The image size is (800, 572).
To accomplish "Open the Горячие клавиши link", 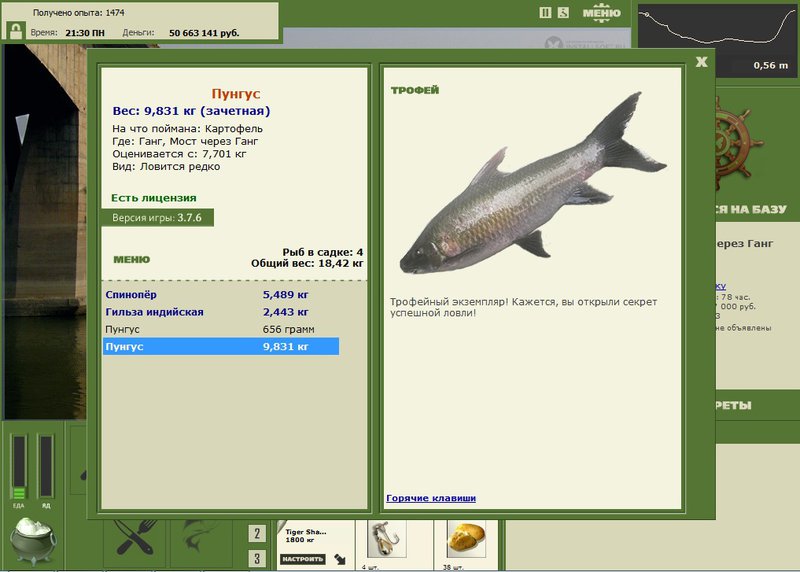I will [x=431, y=498].
